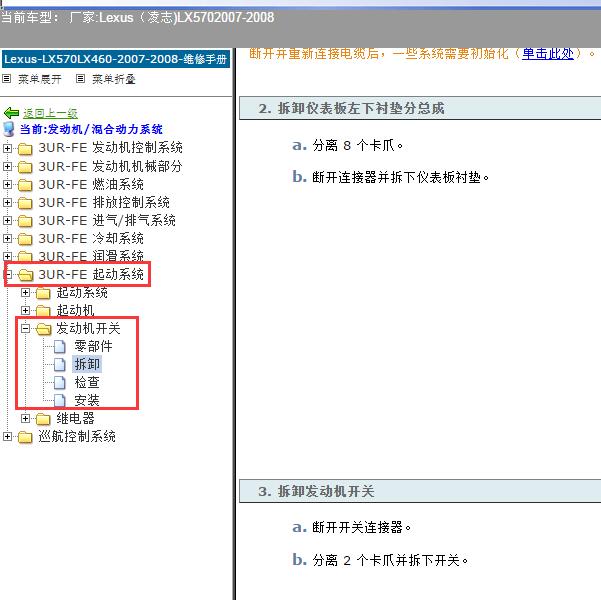Click the icon beside 当前:发动机/混合动力系统
The height and width of the screenshot is (600, 601).
tap(9, 129)
